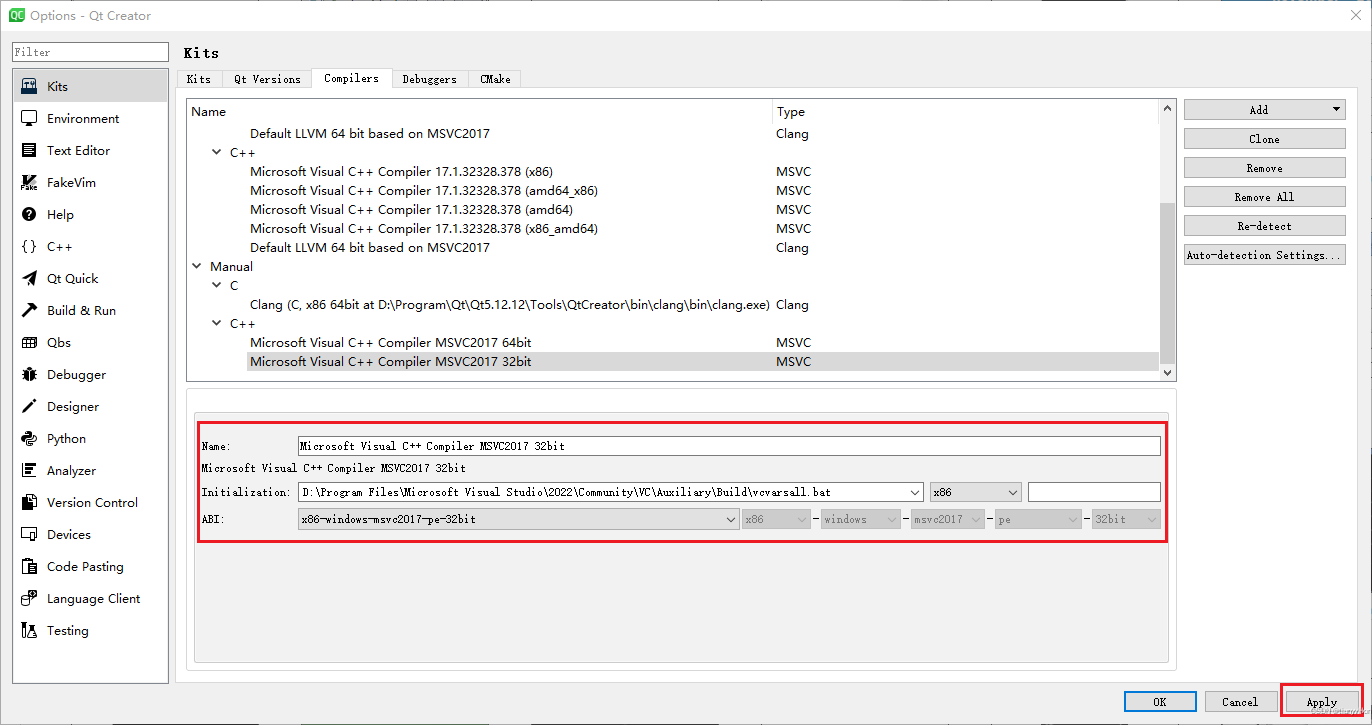Image resolution: width=1372 pixels, height=725 pixels.
Task: Open the Debuggers tab
Action: 429,79
